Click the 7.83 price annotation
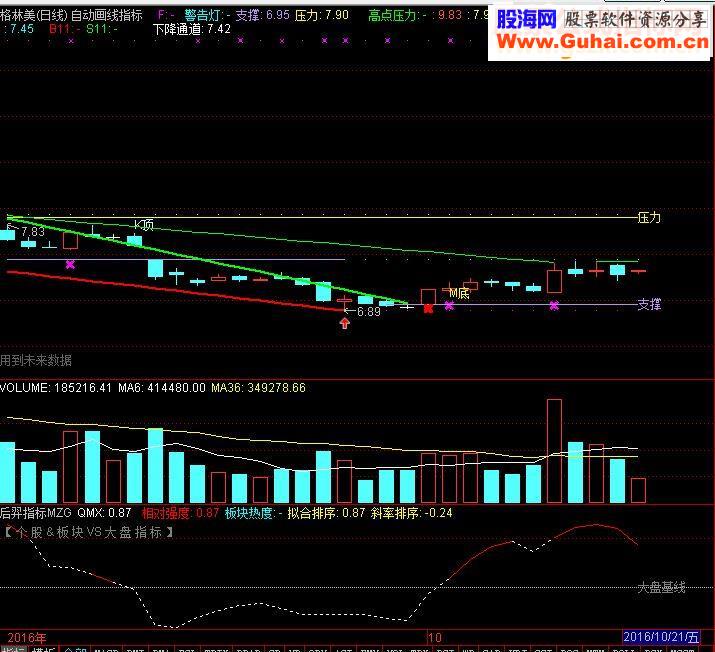 (33, 232)
